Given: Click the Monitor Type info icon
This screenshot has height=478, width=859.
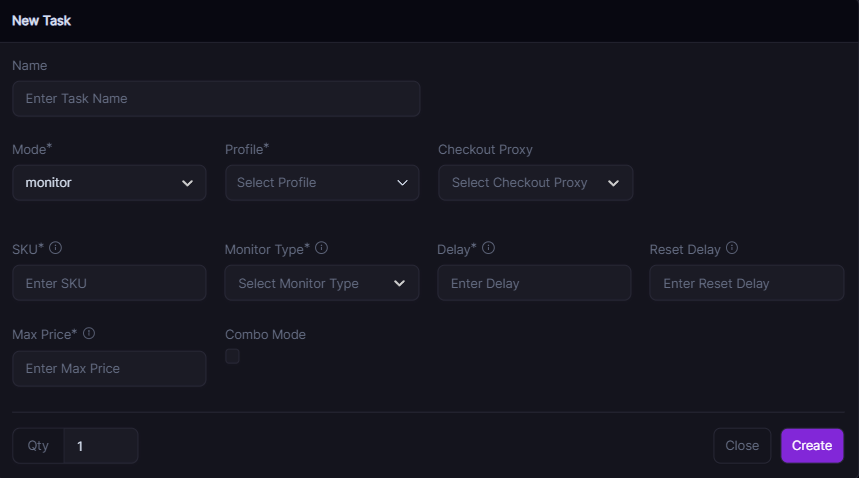Looking at the screenshot, I should click(321, 248).
